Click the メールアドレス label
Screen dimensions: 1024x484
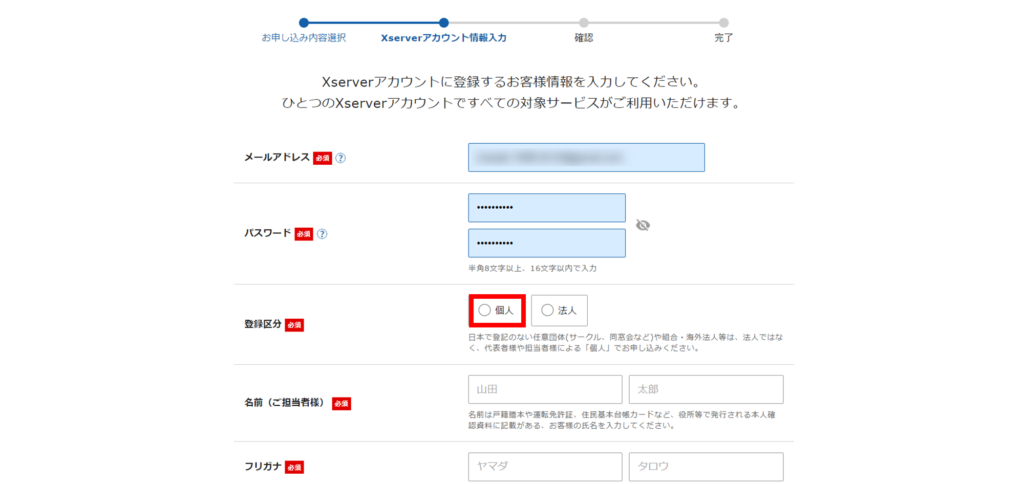[277, 157]
